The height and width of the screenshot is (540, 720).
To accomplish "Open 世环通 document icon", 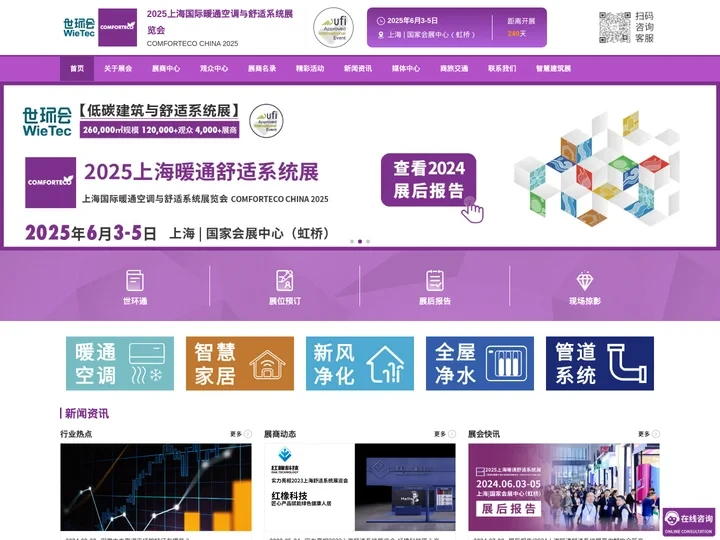I will pos(135,281).
